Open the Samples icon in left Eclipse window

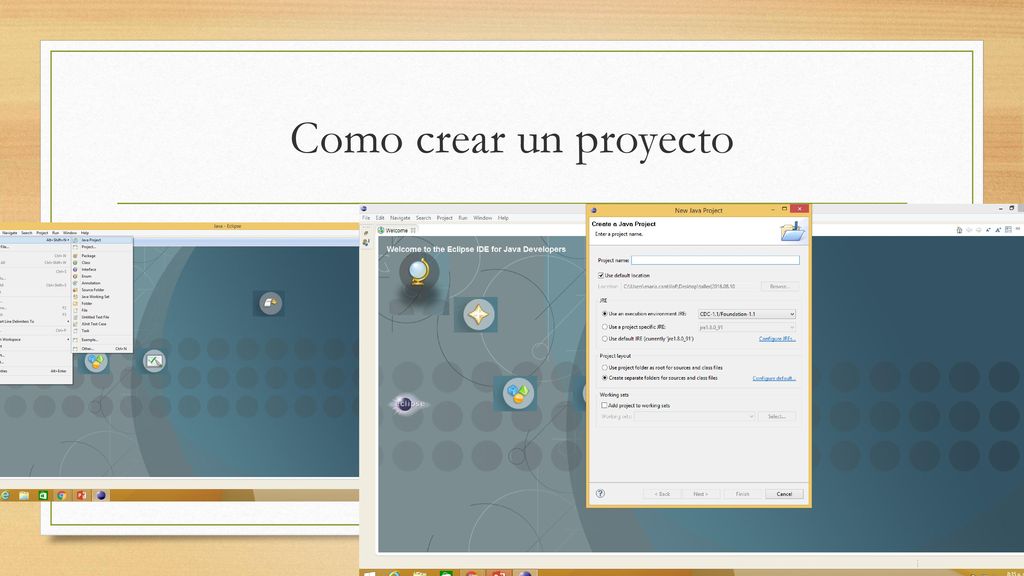click(x=96, y=360)
